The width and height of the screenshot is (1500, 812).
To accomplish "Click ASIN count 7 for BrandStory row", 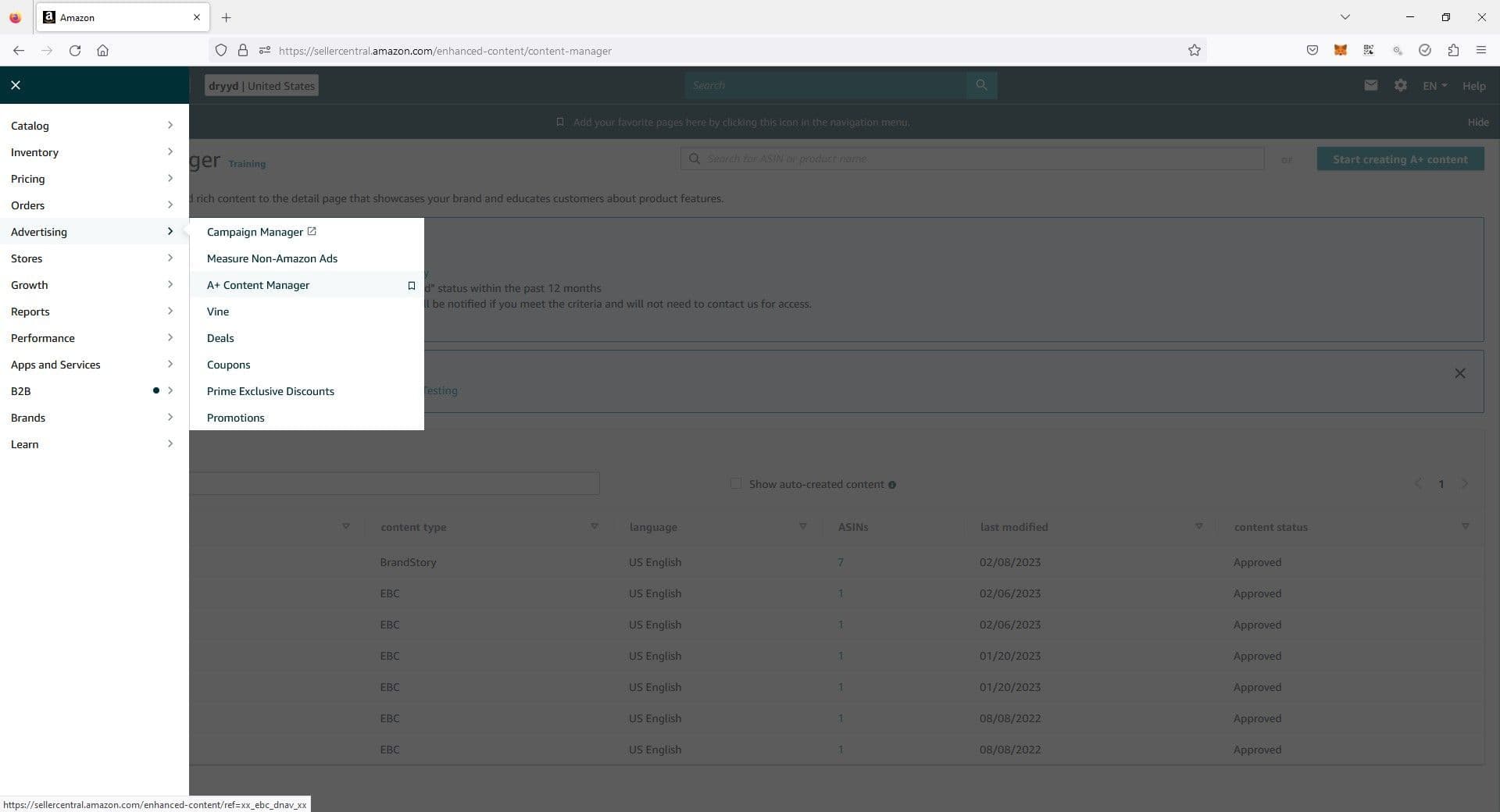I will click(841, 562).
